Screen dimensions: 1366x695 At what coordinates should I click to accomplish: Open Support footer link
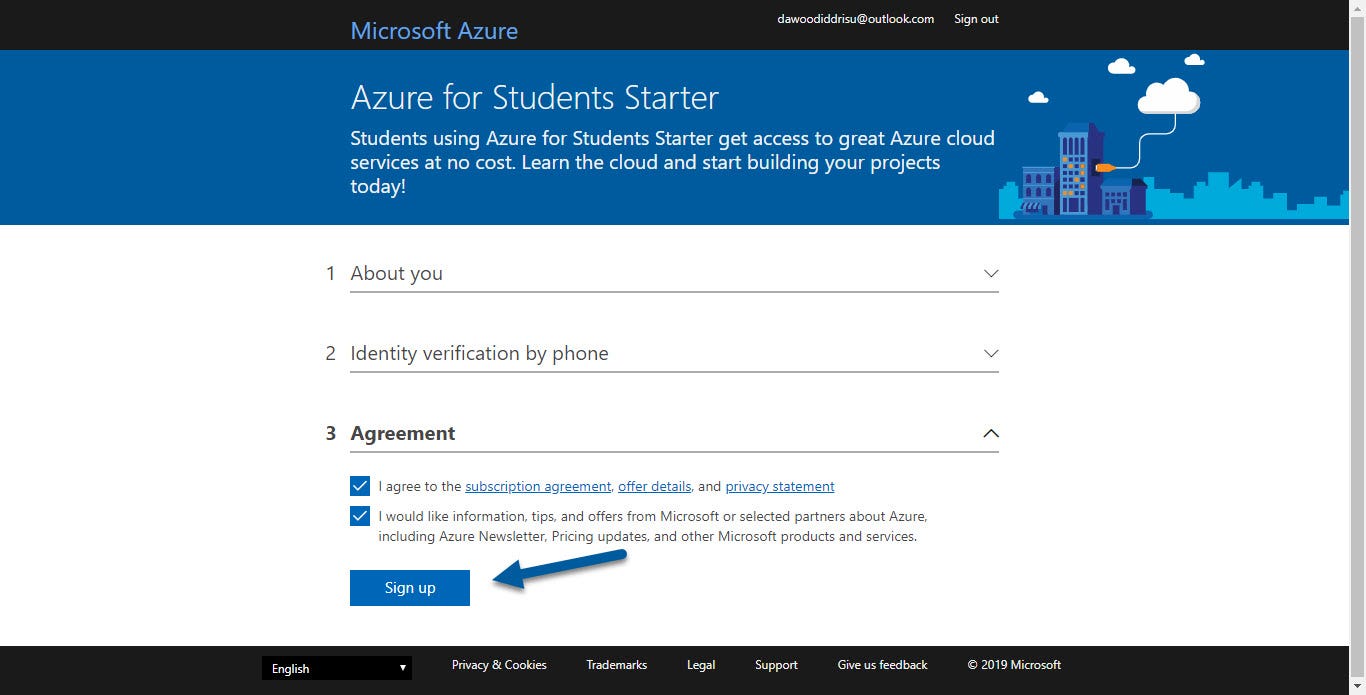point(776,664)
